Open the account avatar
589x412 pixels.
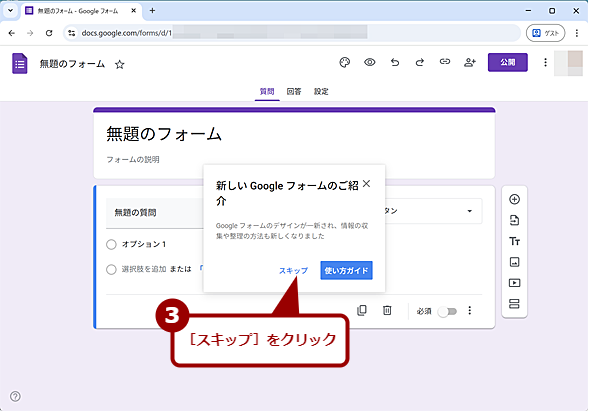[568, 63]
